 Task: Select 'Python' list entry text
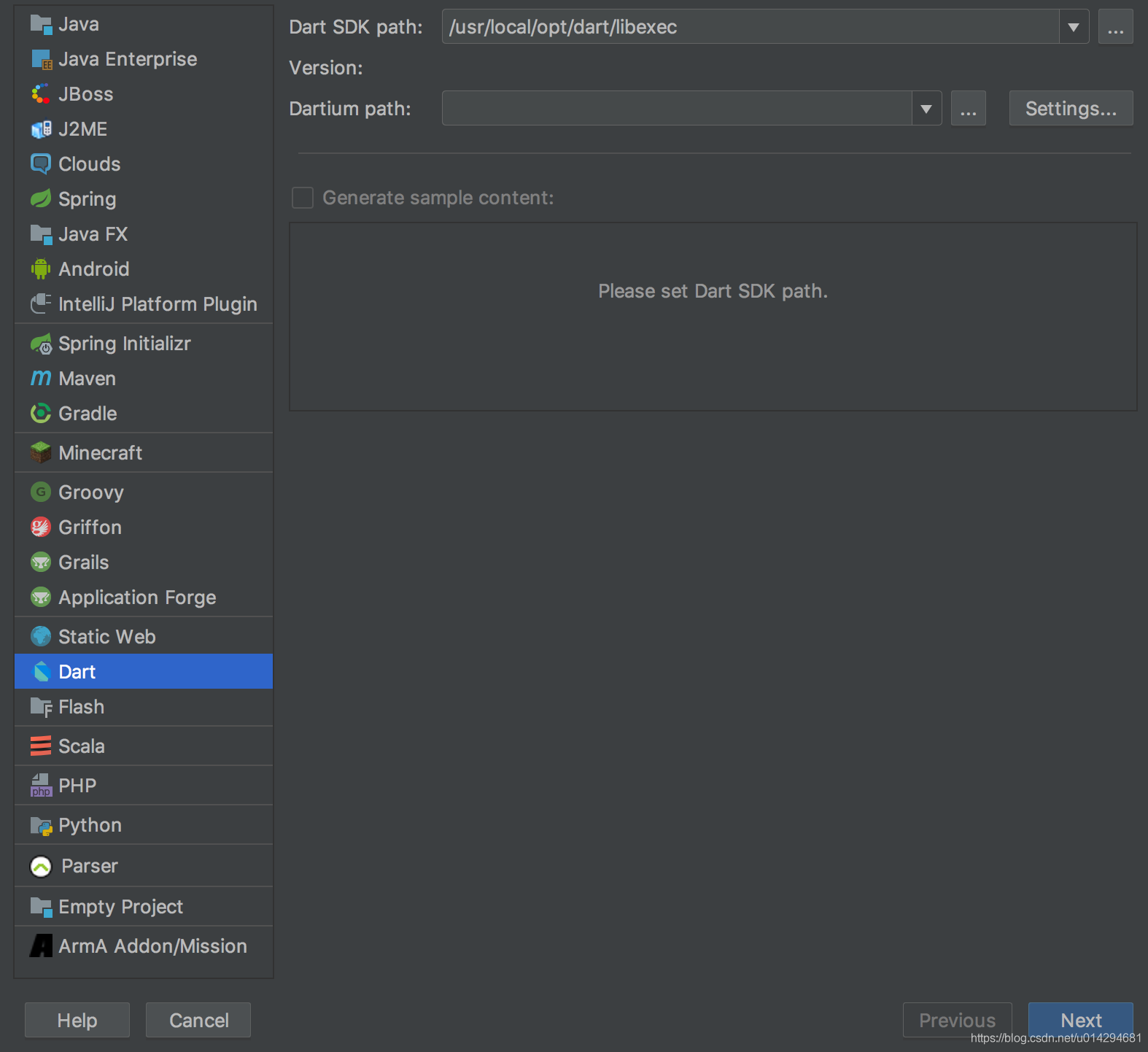pyautogui.click(x=90, y=825)
